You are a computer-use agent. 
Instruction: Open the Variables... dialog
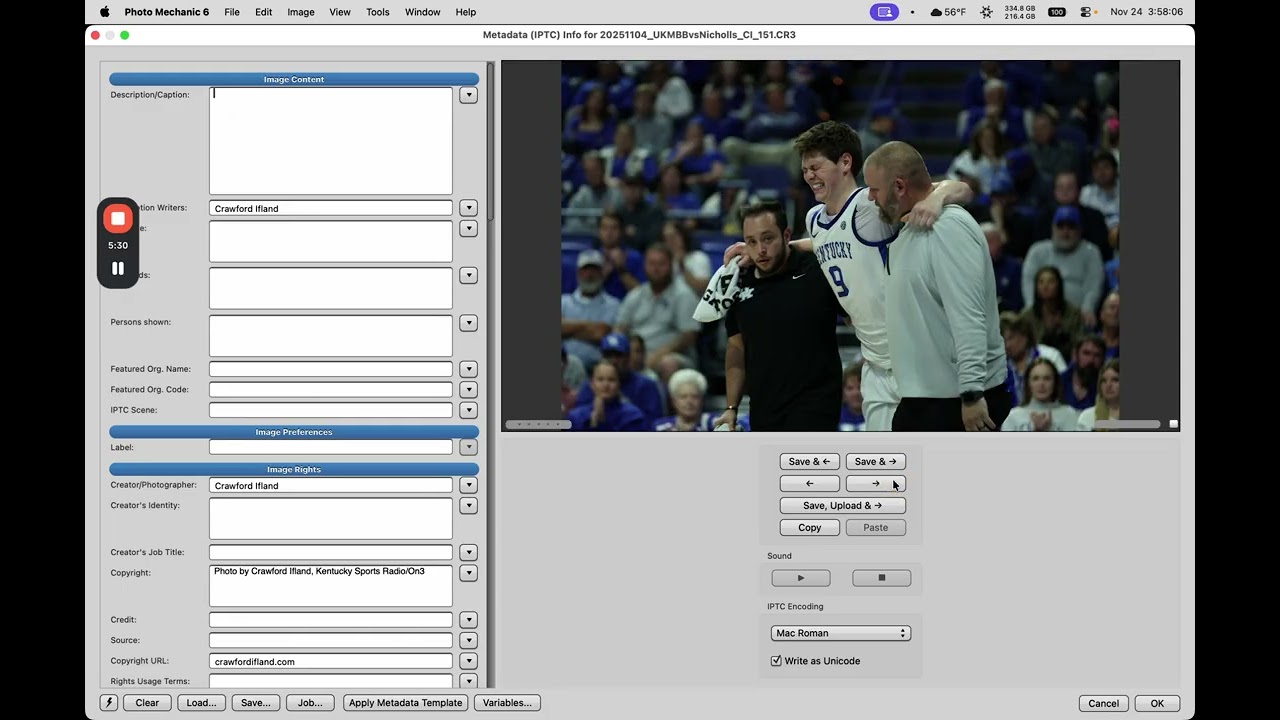507,703
